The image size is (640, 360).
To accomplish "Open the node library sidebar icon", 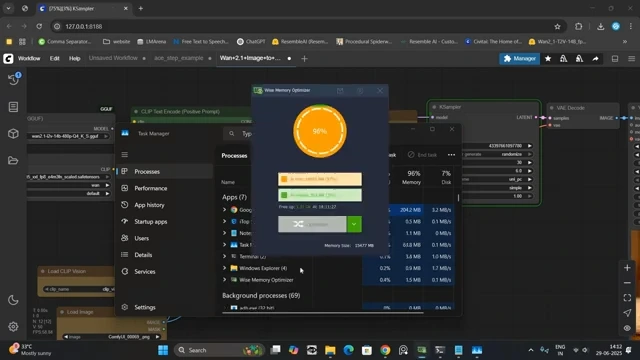I will pos(13,107).
